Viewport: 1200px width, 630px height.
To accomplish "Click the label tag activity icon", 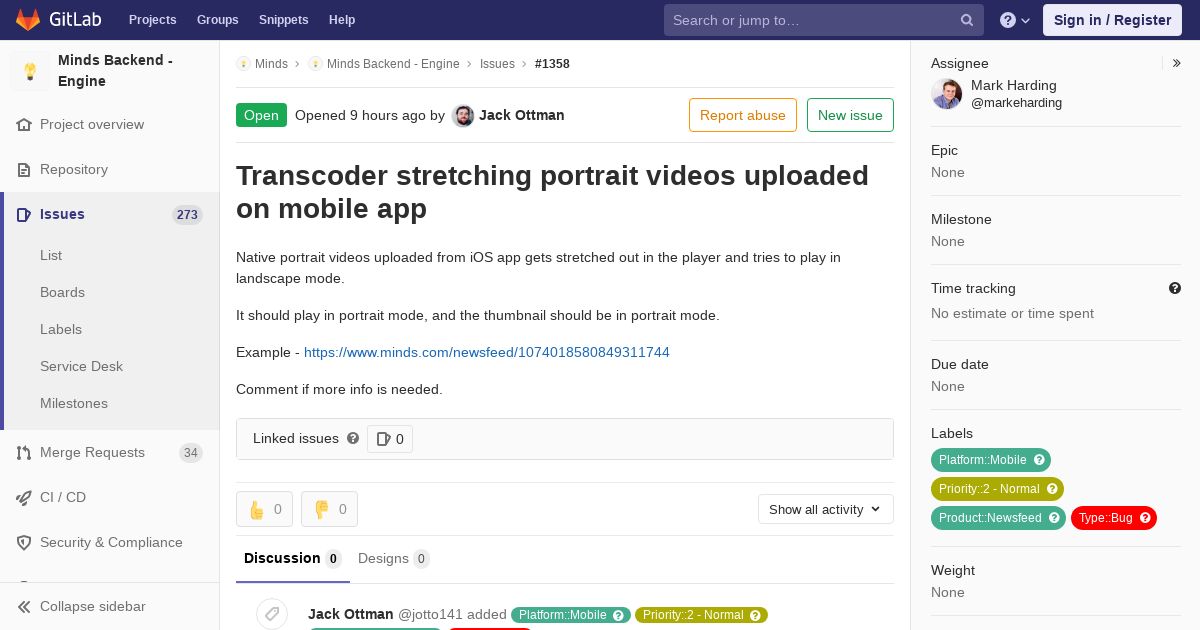I will point(272,614).
